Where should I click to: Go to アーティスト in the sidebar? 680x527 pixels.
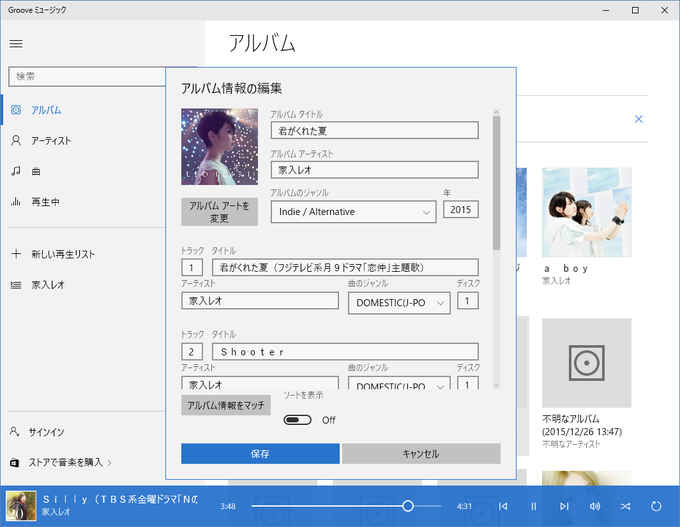[x=51, y=141]
